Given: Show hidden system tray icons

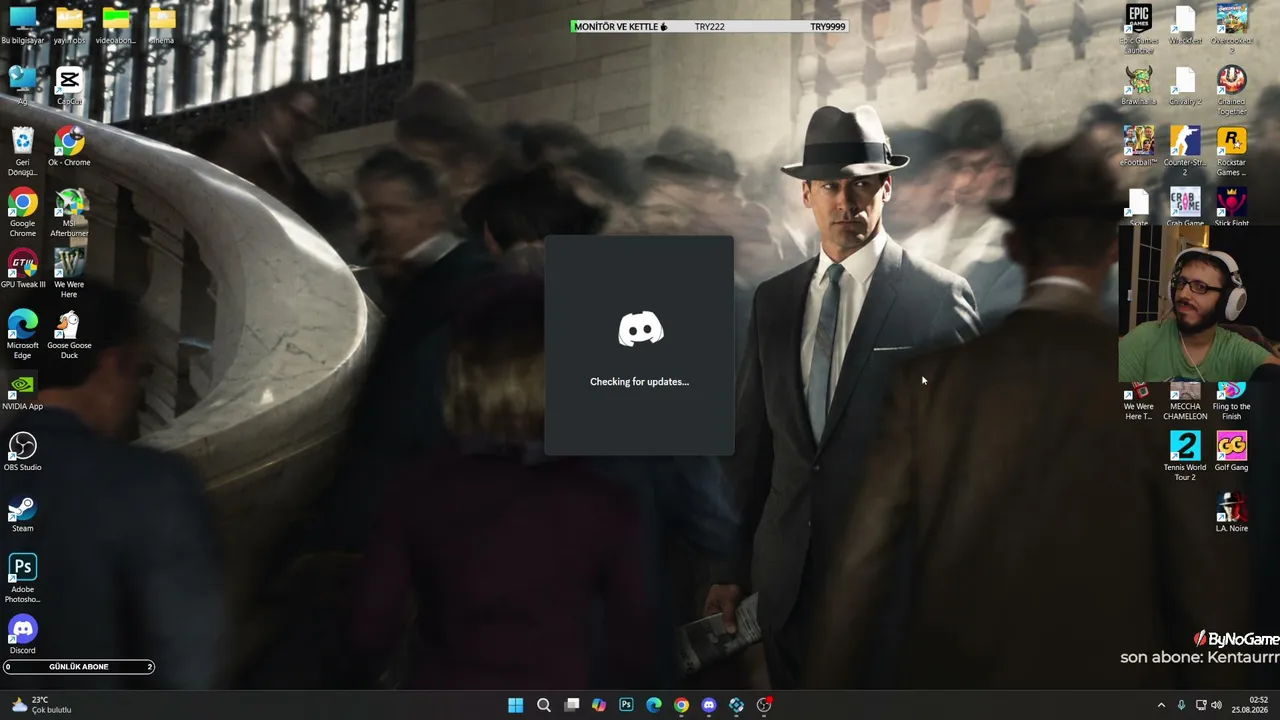Looking at the screenshot, I should 1161,705.
